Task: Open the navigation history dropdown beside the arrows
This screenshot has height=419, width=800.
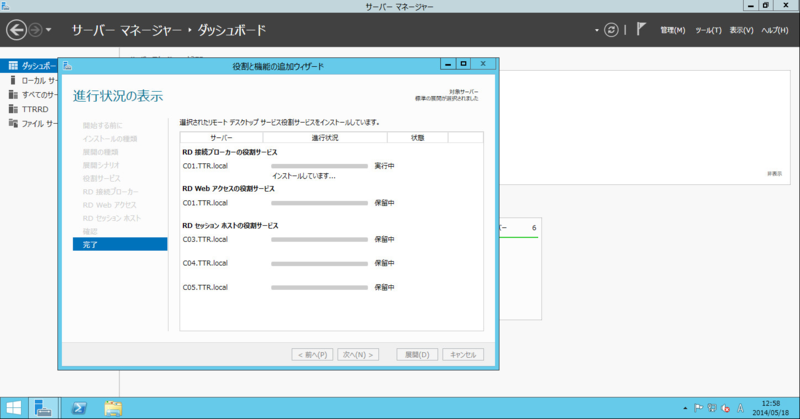Action: (48, 30)
